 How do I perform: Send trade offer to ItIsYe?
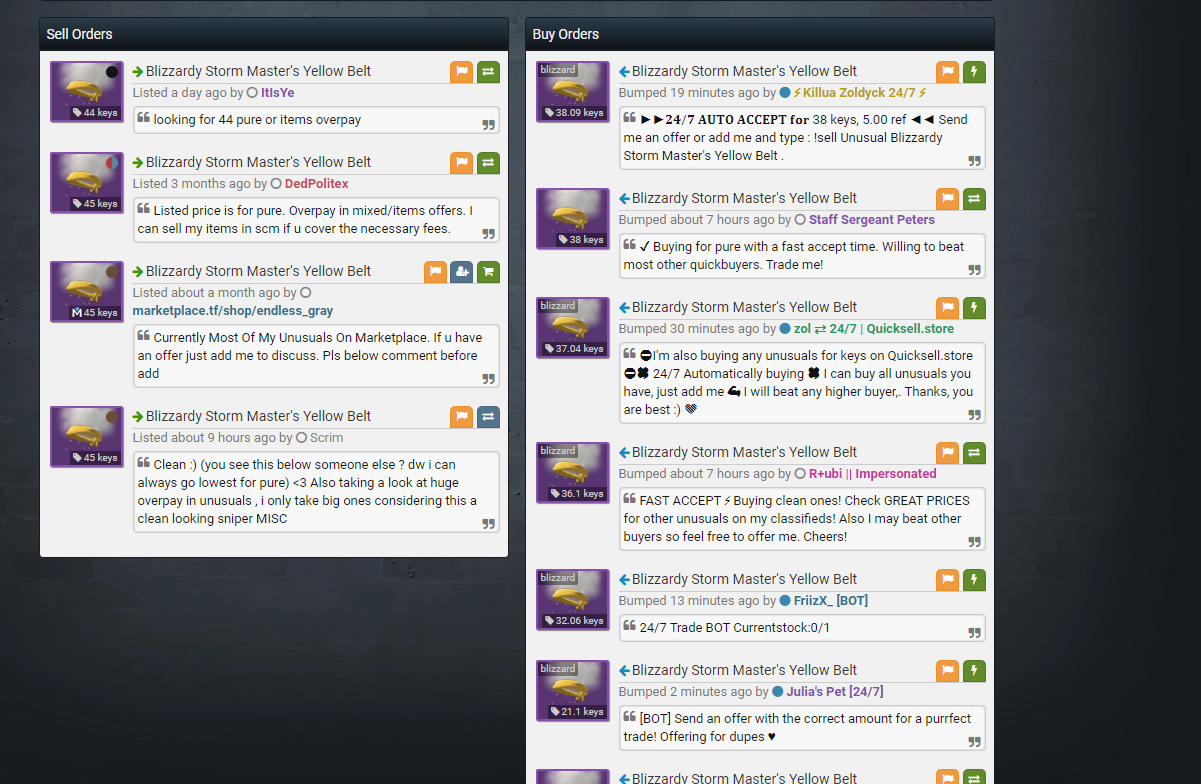point(488,72)
